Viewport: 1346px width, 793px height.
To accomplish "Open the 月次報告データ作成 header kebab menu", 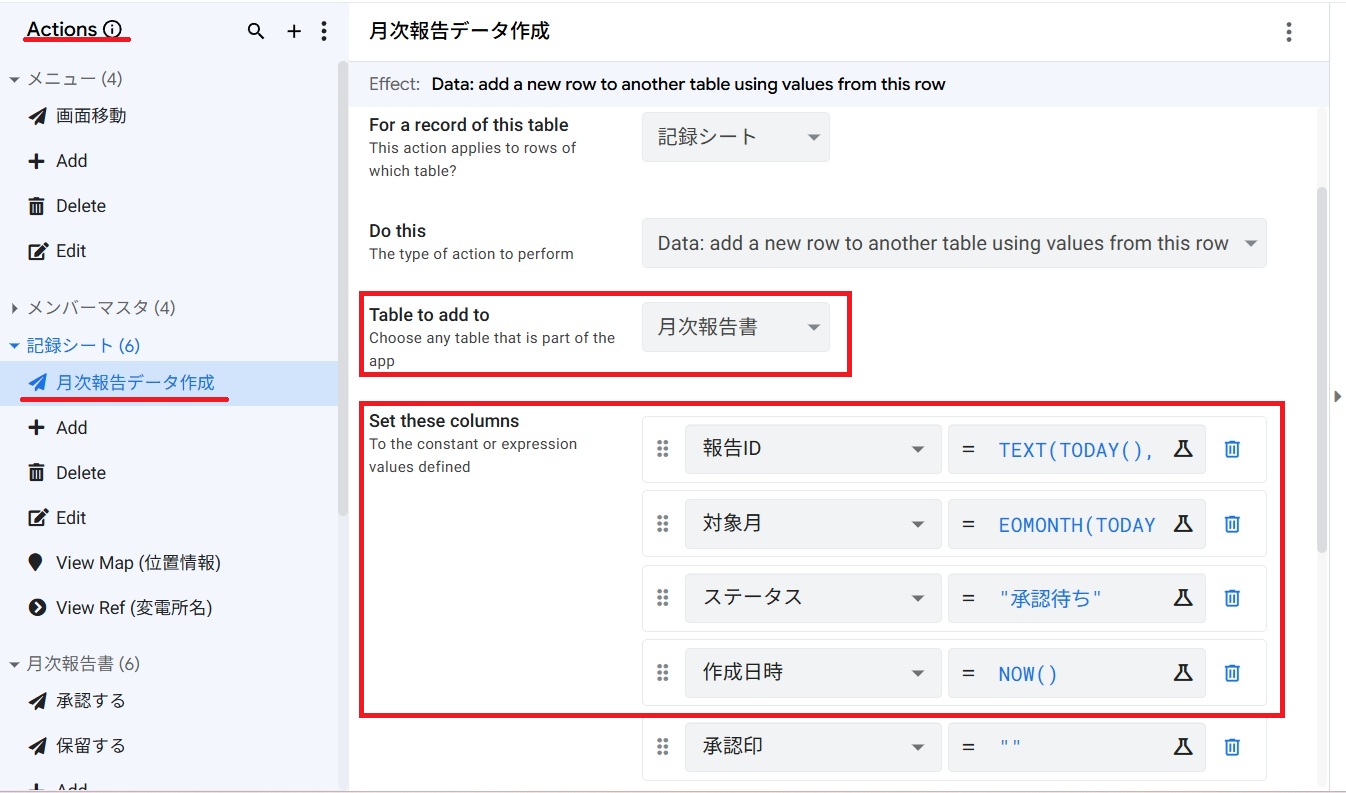I will (x=1288, y=32).
